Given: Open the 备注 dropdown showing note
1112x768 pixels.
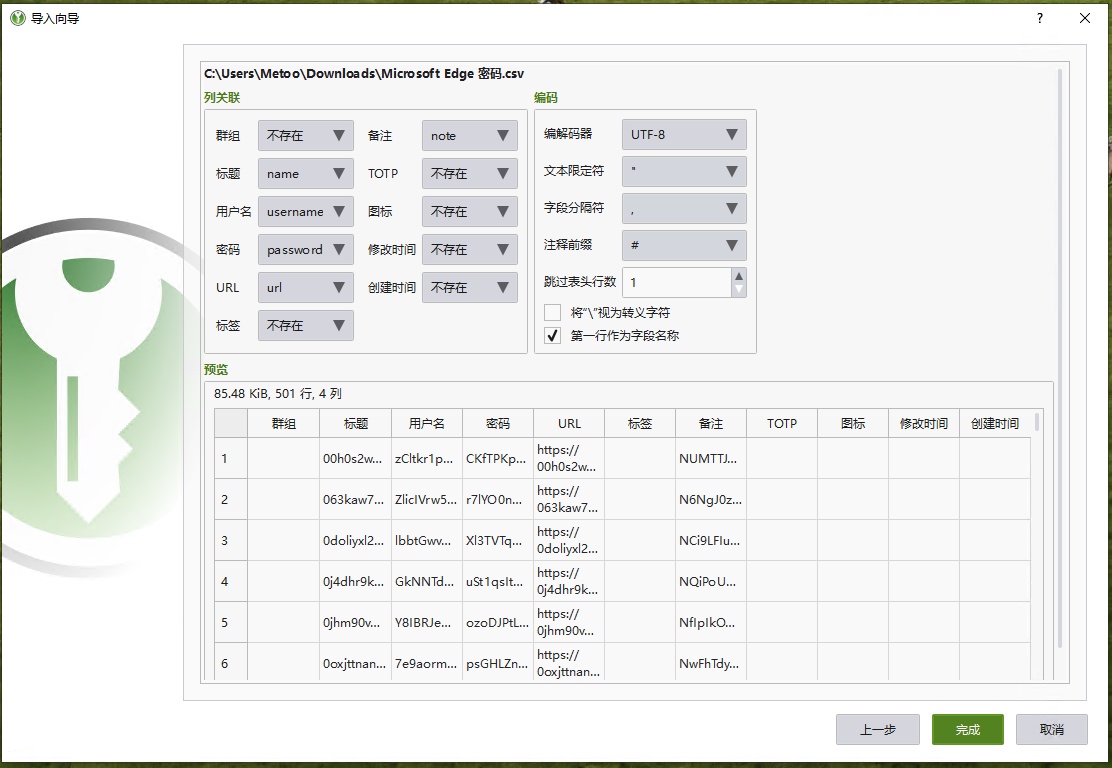Looking at the screenshot, I should pos(469,135).
